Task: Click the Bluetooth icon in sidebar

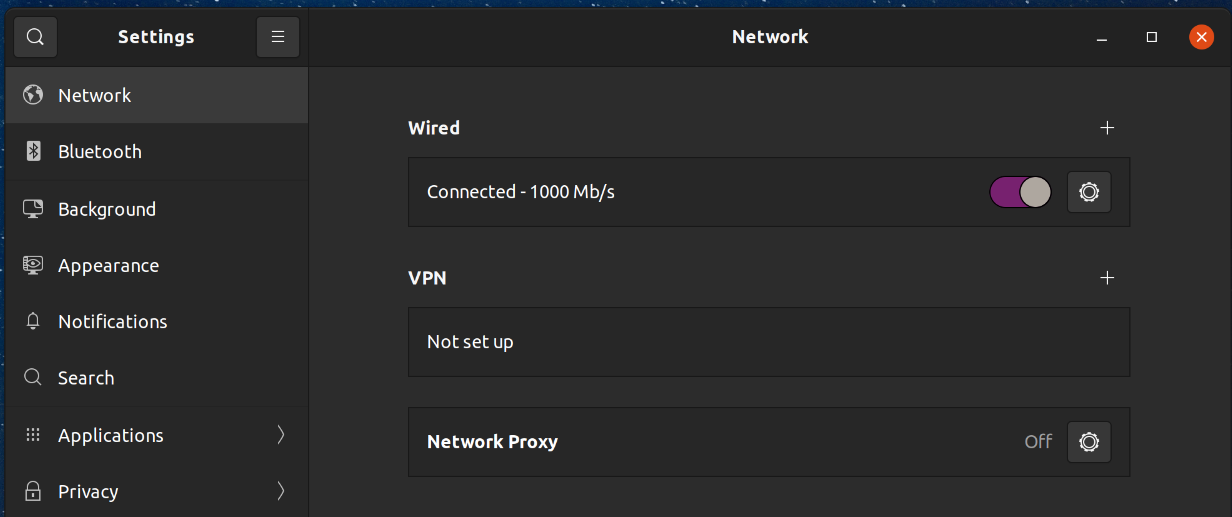Action: point(33,152)
